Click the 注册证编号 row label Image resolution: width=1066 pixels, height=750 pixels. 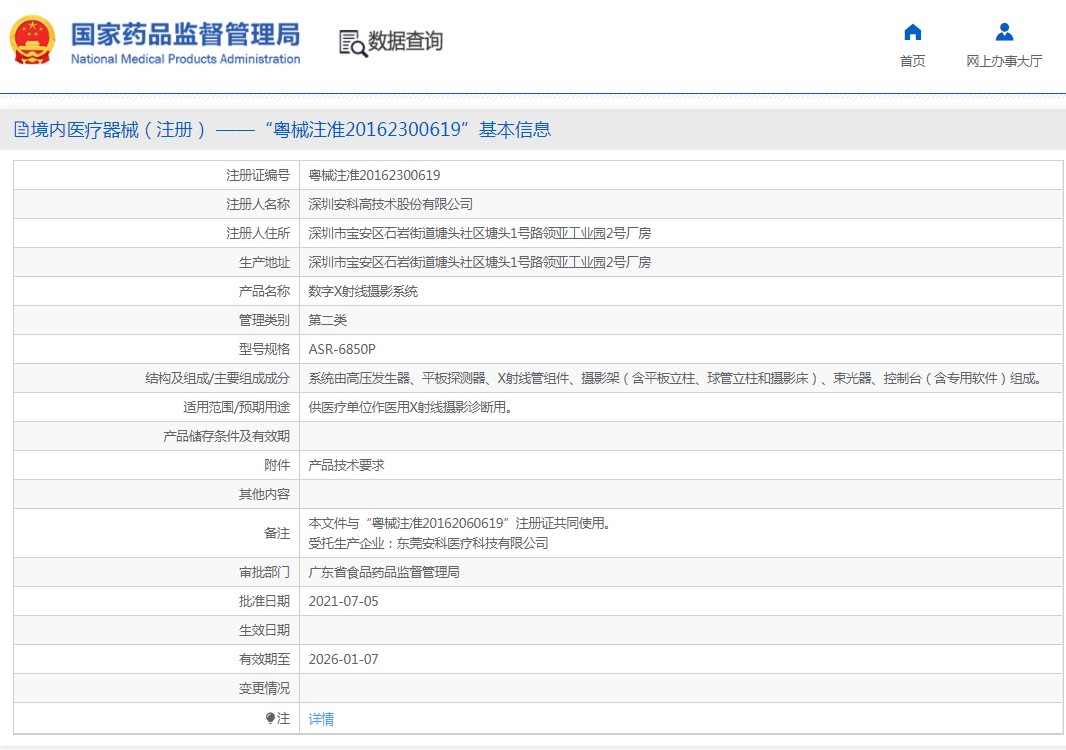[258, 175]
